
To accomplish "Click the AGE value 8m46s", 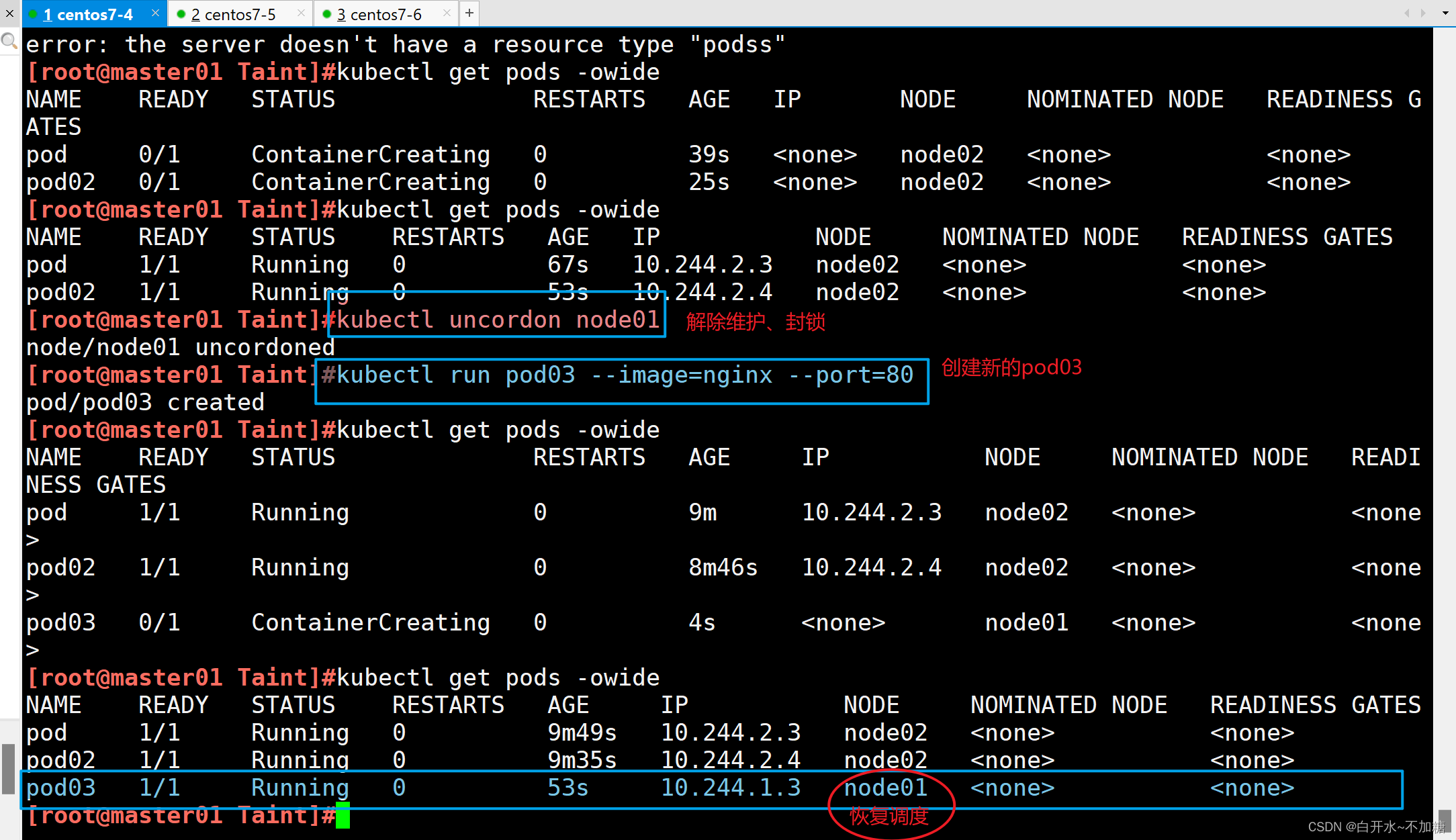I will (723, 567).
